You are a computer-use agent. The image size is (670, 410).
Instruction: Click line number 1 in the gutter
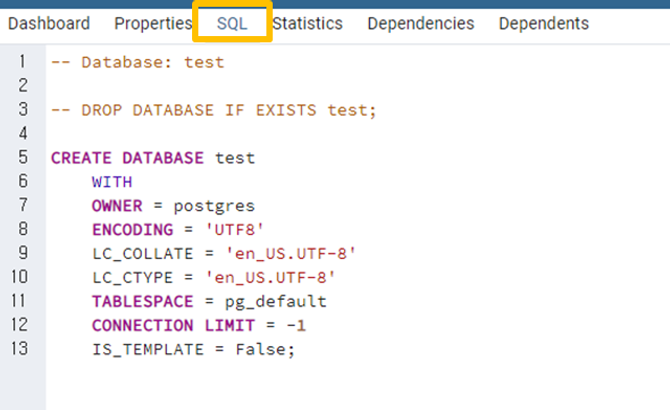point(23,62)
